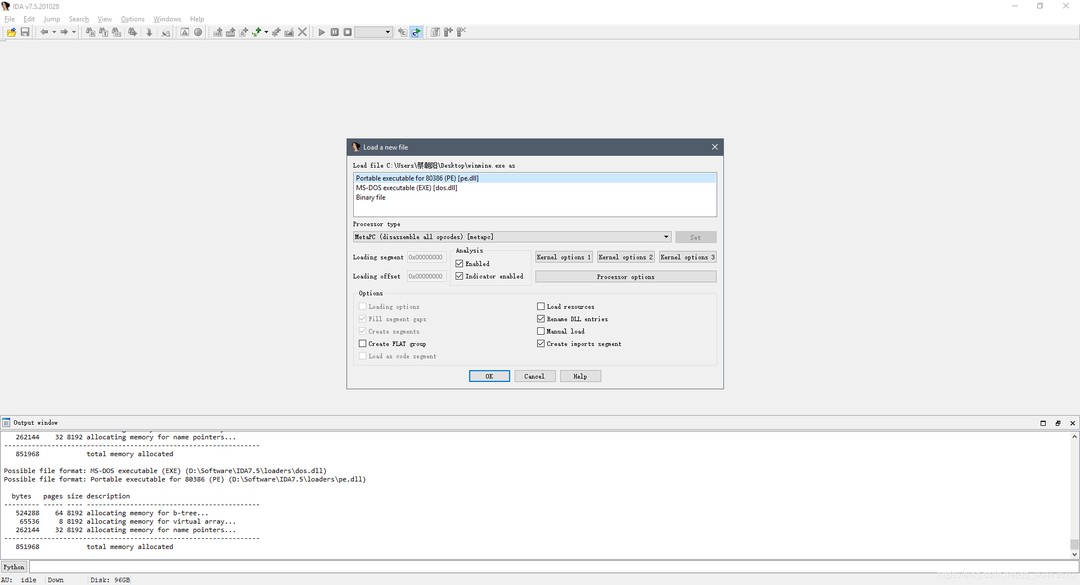This screenshot has height=585, width=1080.
Task: Open the jump forward history dropdown arrow
Action: click(x=74, y=32)
